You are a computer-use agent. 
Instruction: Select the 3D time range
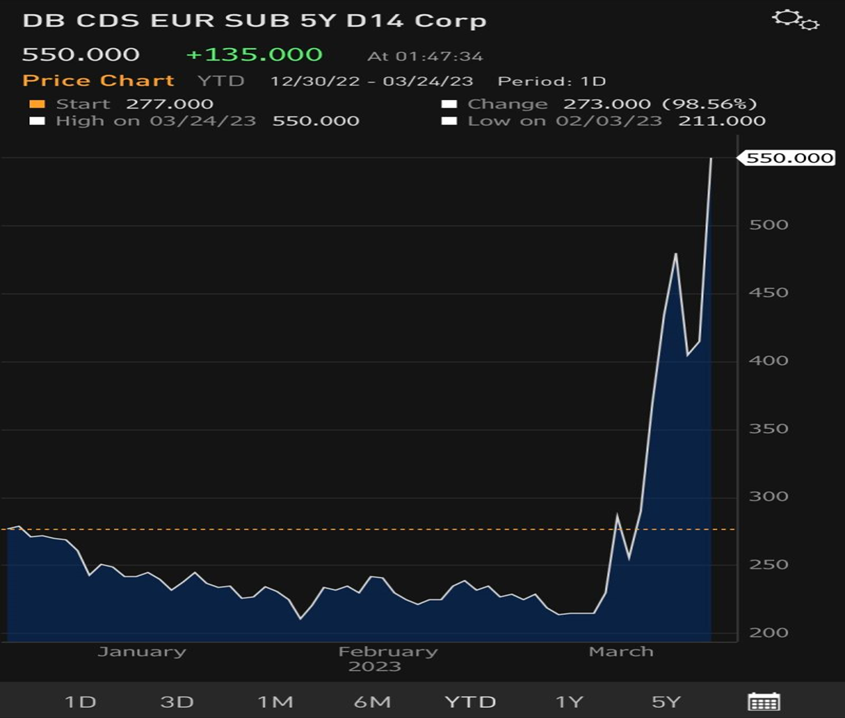tap(177, 702)
